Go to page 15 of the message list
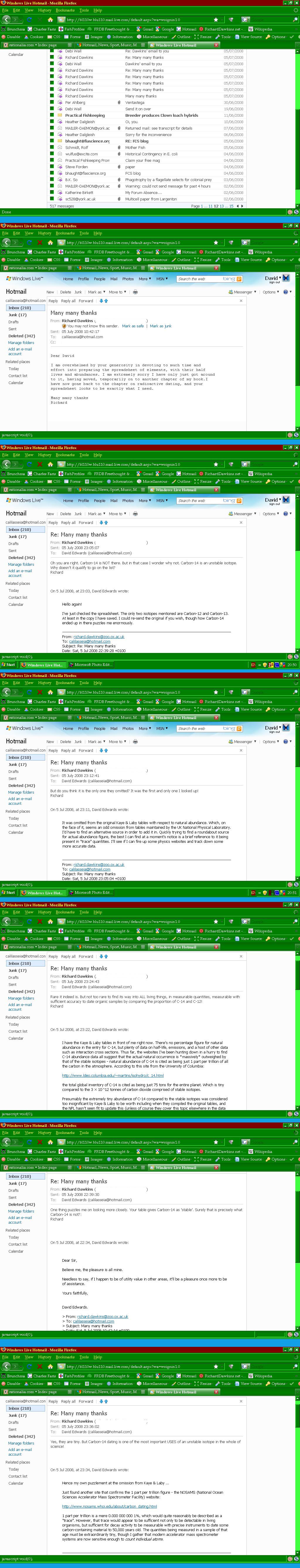Image resolution: width=300 pixels, height=1568 pixels. 231,206
